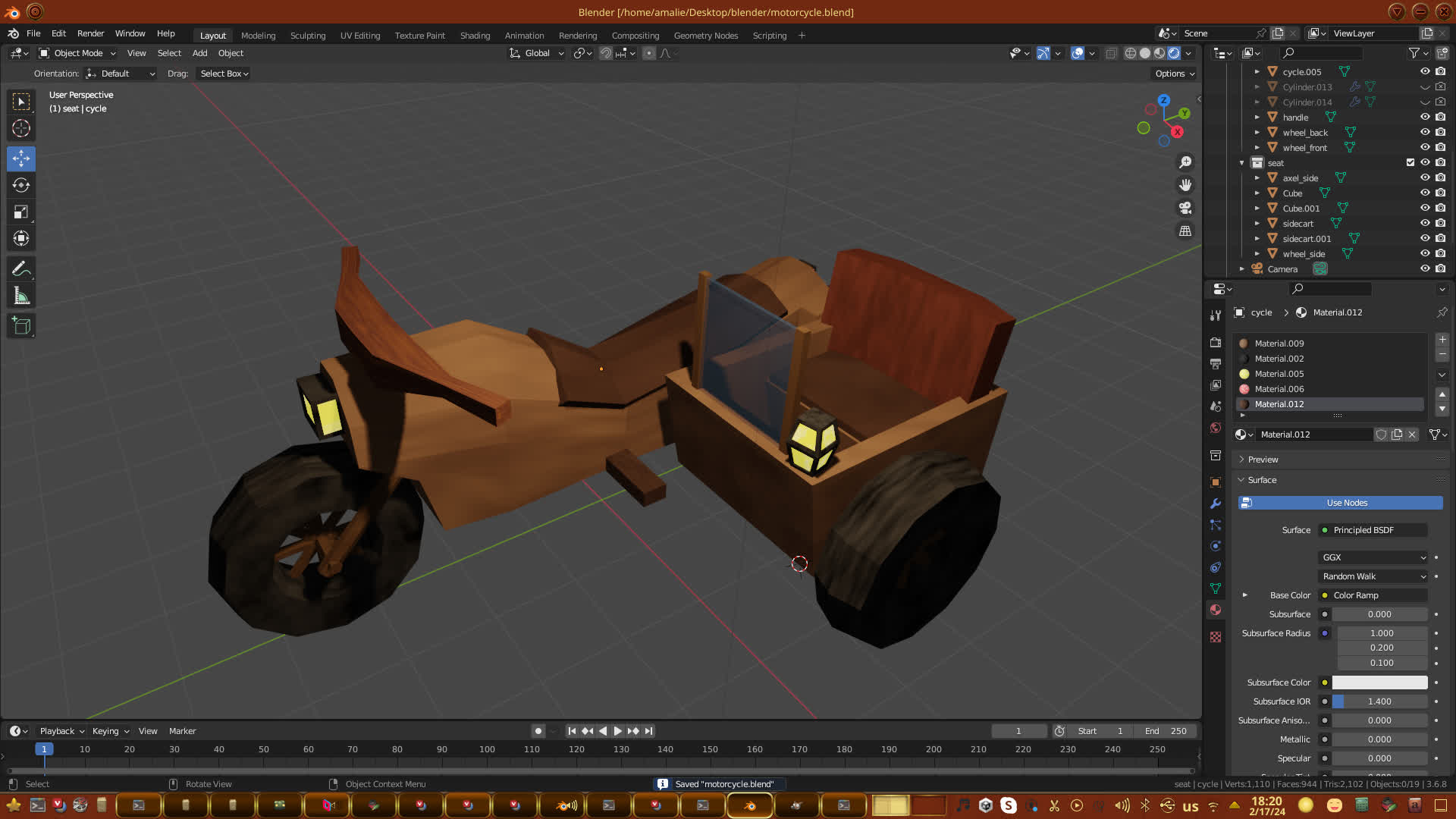Viewport: 1456px width, 819px height.
Task: Open the Modifier properties wrench tab
Action: coord(1216,504)
